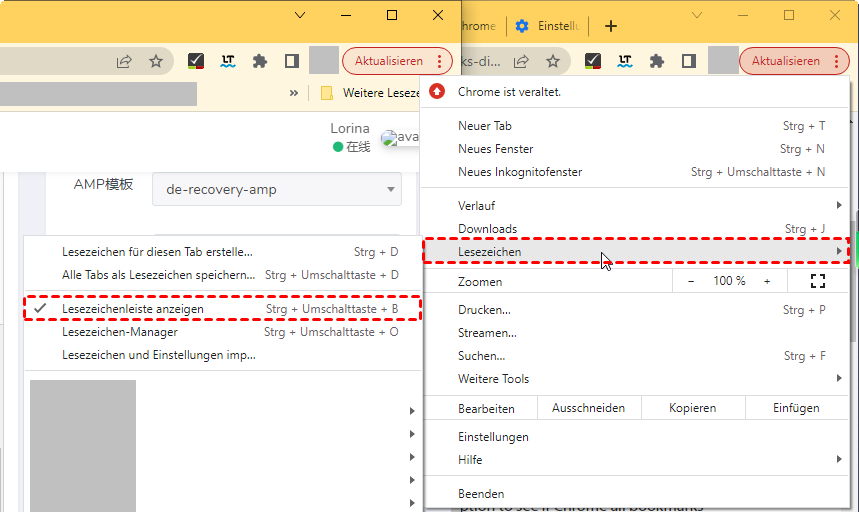Toggle side panel icon in left window

[x=292, y=61]
